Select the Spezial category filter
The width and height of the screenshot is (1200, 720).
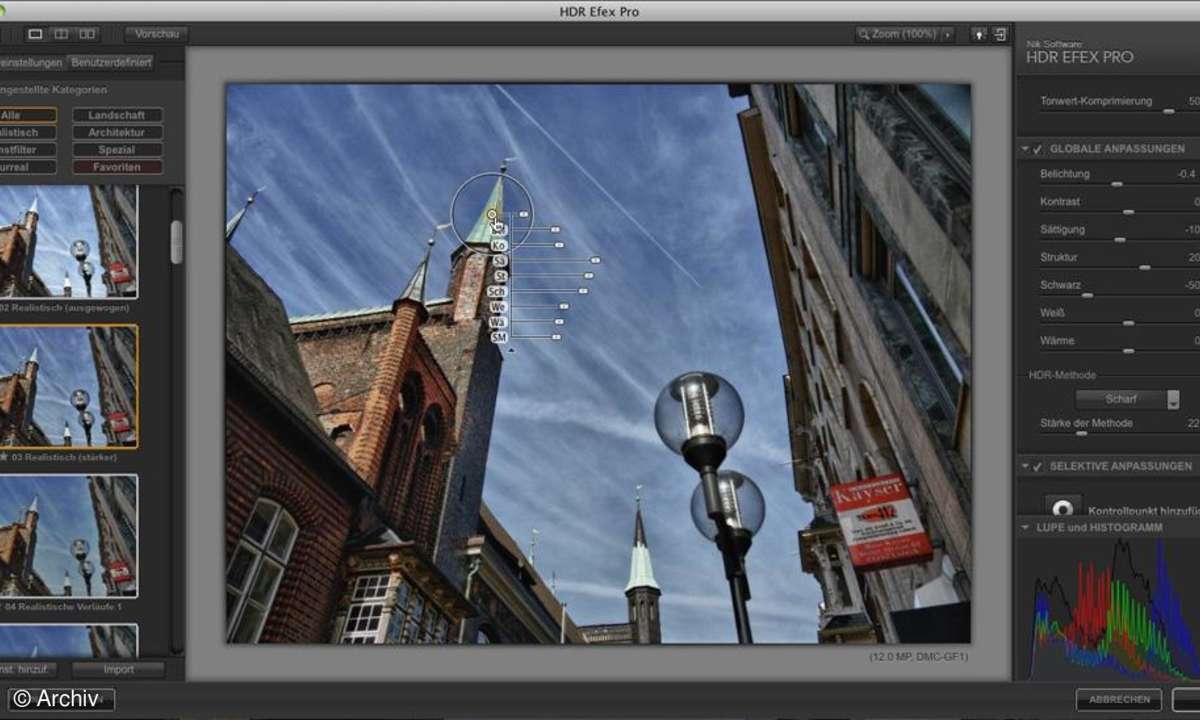point(117,149)
